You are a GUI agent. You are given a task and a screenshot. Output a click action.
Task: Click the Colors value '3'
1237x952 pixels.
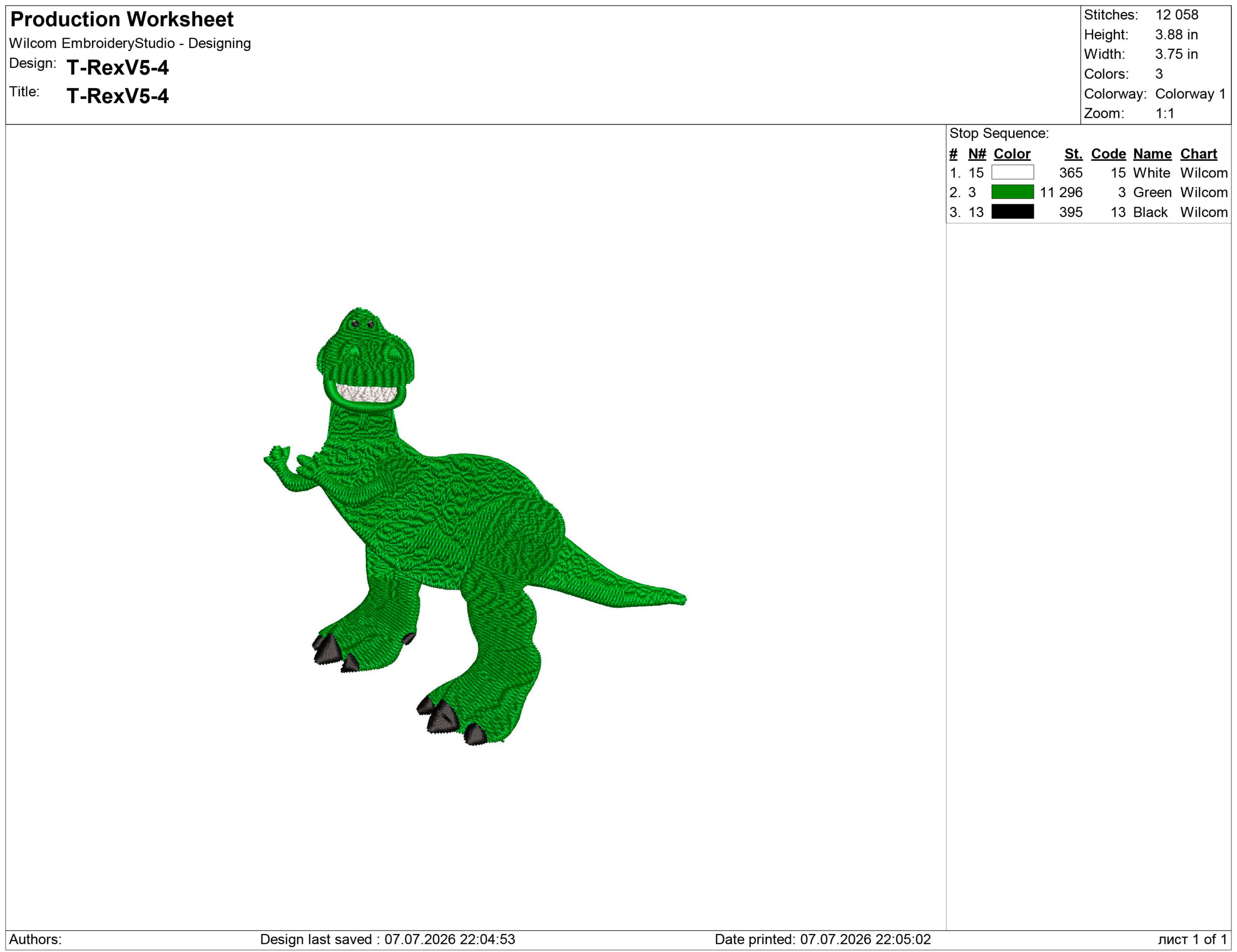point(1159,73)
